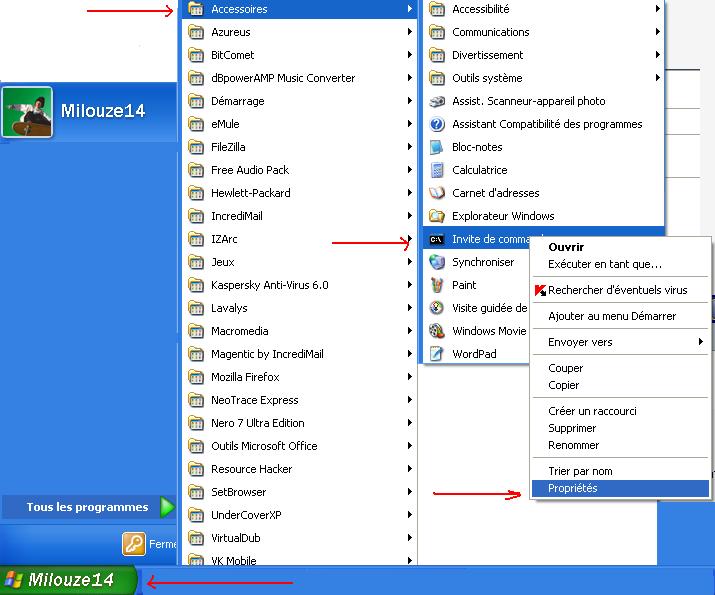Screen dimensions: 715x595
Task: Click the Tous les programmes button
Action: coord(88,507)
